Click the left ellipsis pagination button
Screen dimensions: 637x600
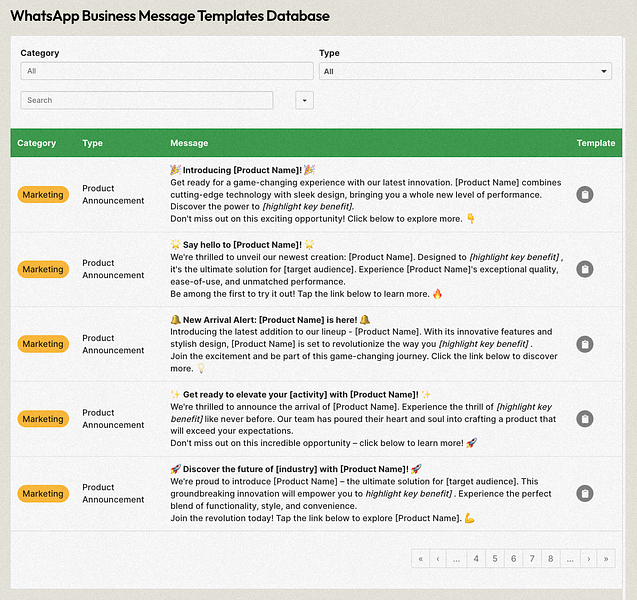pyautogui.click(x=457, y=559)
